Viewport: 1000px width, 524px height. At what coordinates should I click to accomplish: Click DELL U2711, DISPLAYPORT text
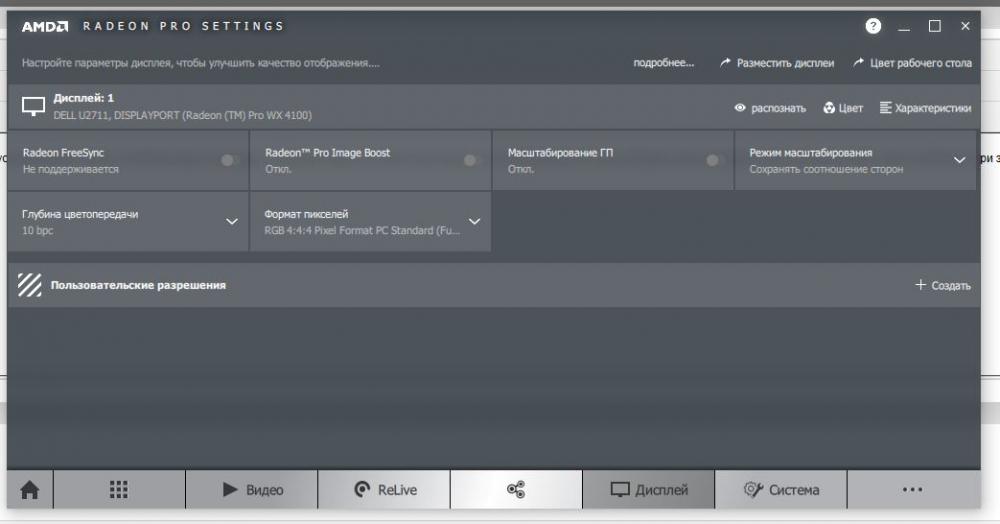point(182,115)
